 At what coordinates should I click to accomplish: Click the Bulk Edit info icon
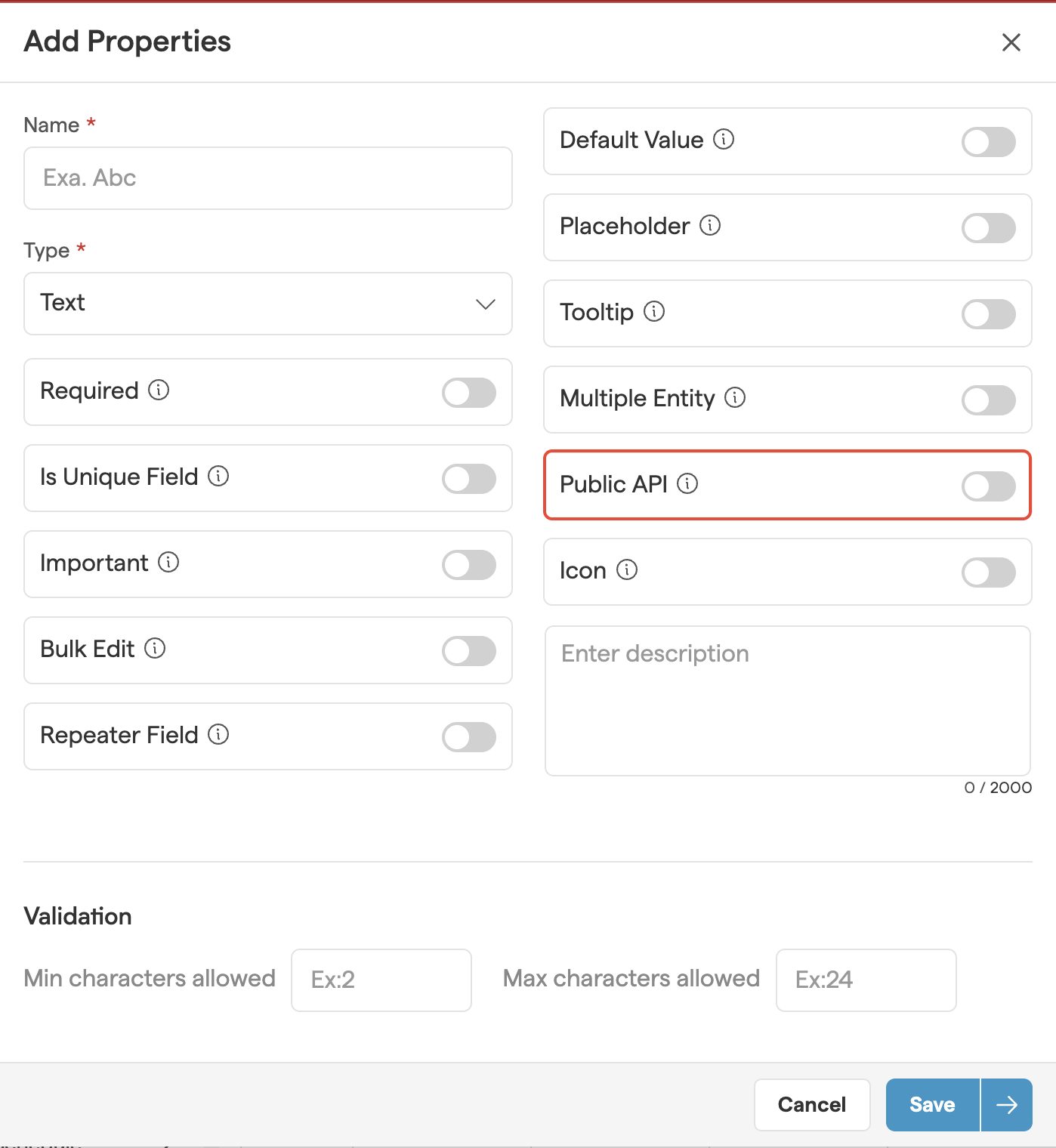click(155, 649)
